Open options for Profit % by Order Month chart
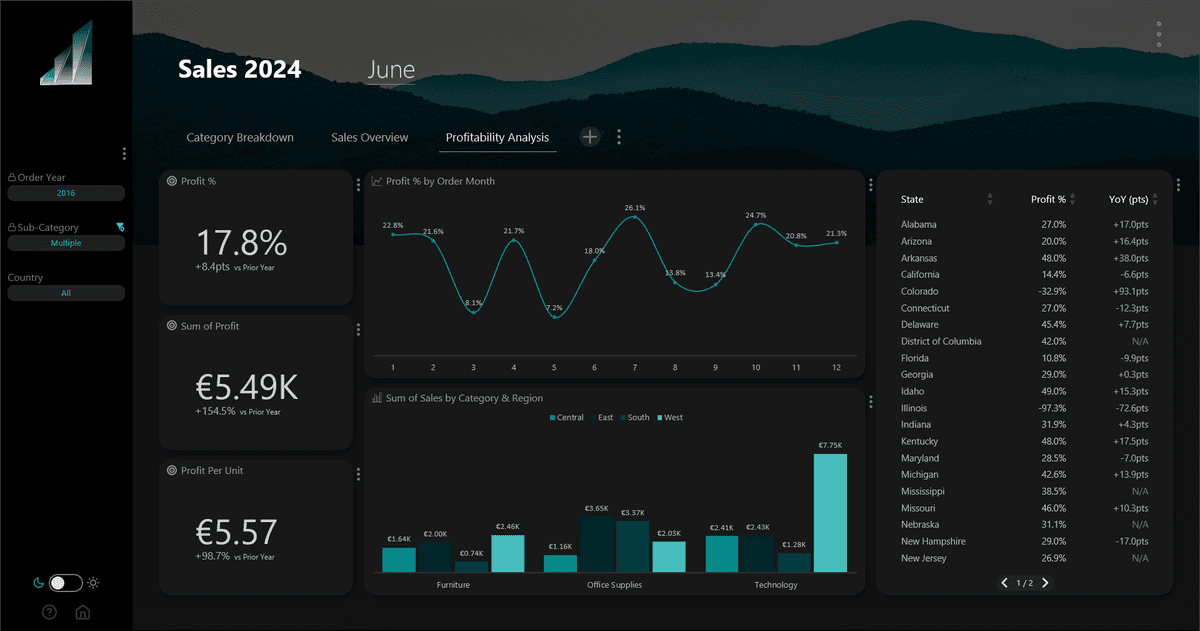Viewport: 1200px width, 631px height. coord(871,185)
